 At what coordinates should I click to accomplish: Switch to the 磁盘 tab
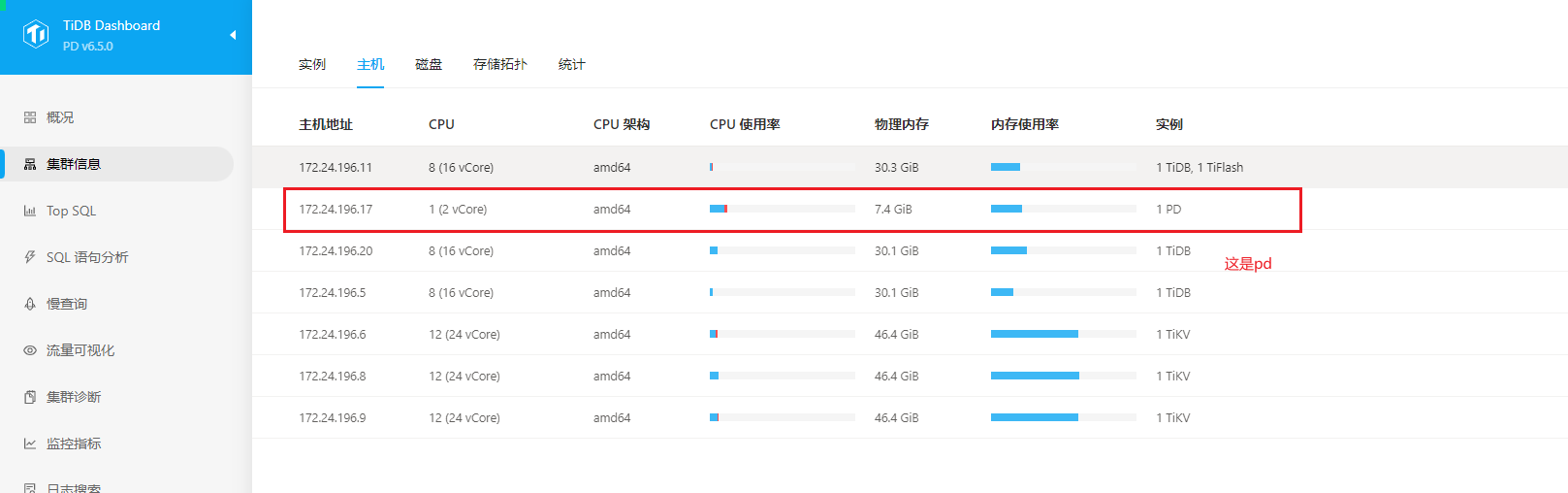[429, 64]
